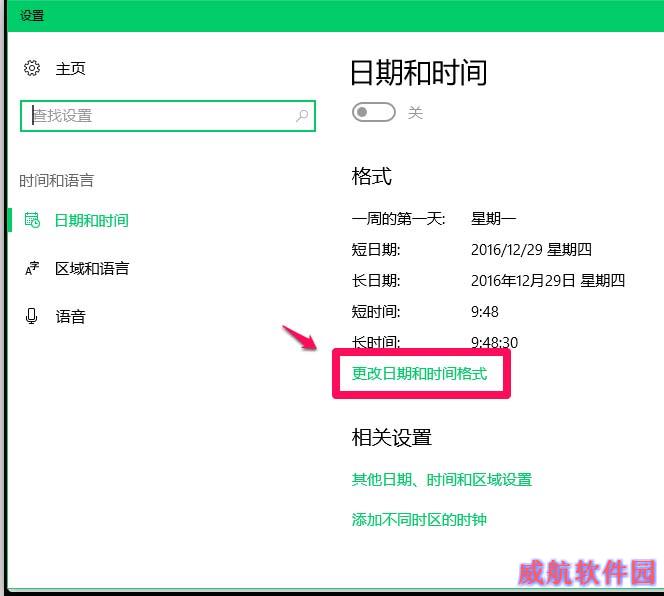Toggle the switch labeled 关

click(x=374, y=112)
